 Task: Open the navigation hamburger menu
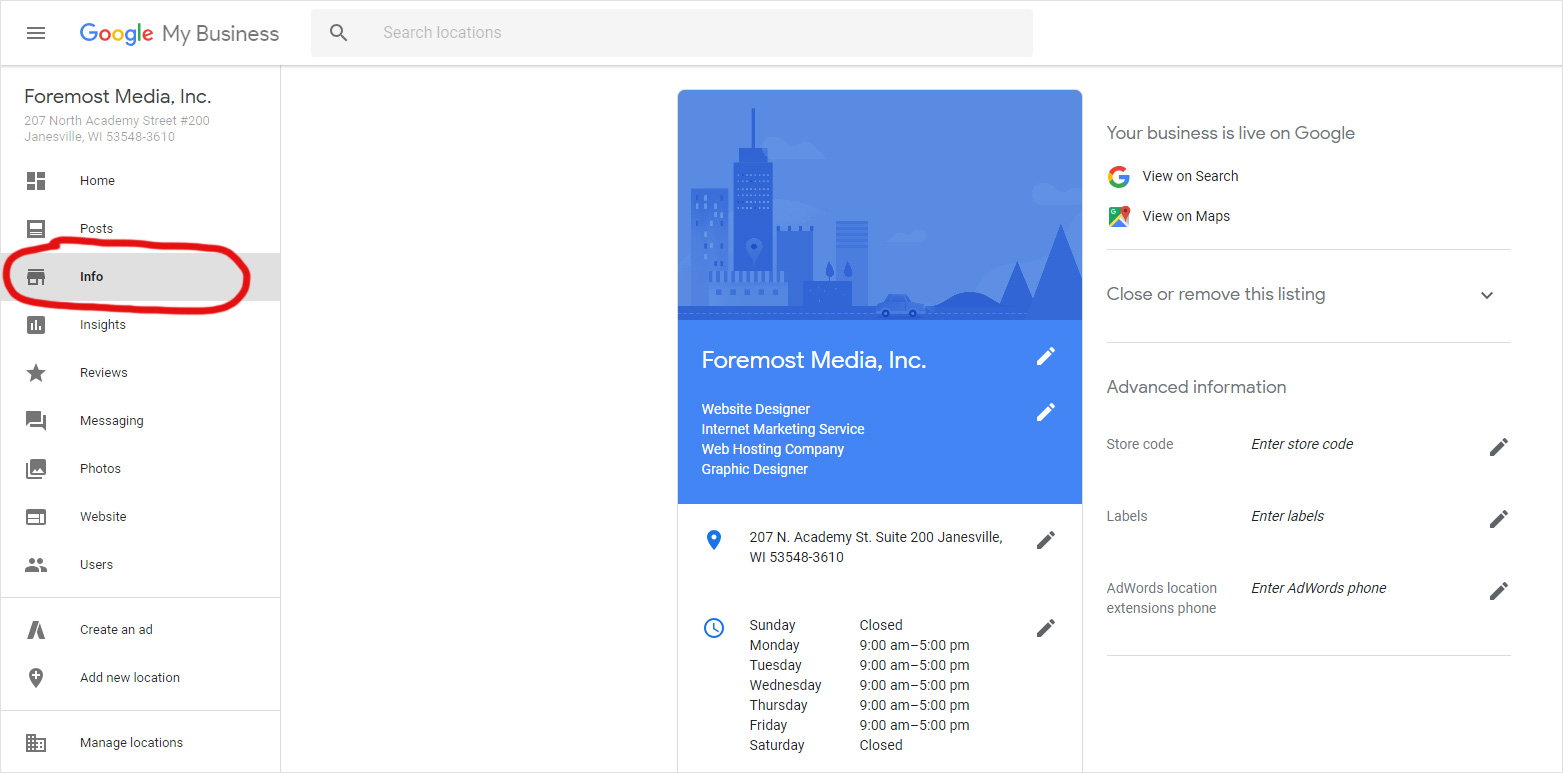pos(36,32)
